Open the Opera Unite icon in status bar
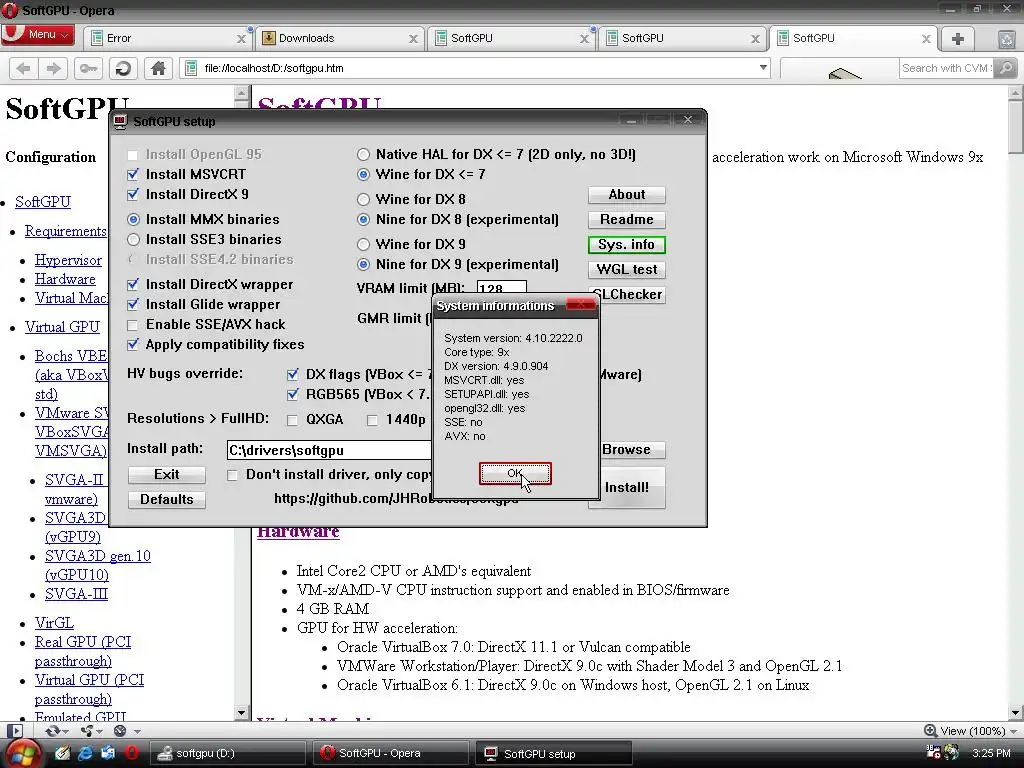The height and width of the screenshot is (768, 1024). coord(86,731)
